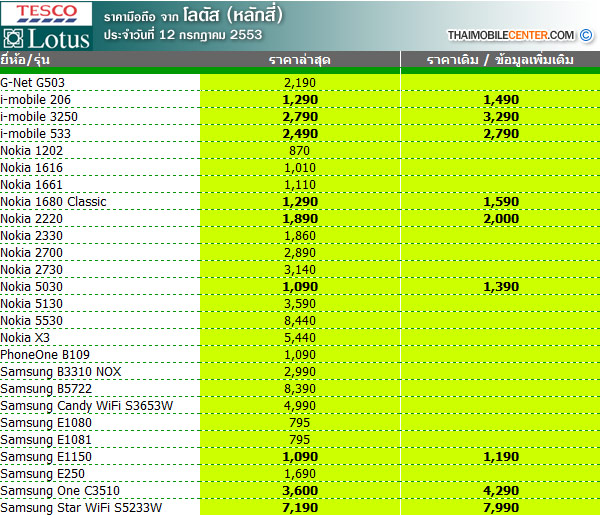Select the Samsung E250 row name

42,474
